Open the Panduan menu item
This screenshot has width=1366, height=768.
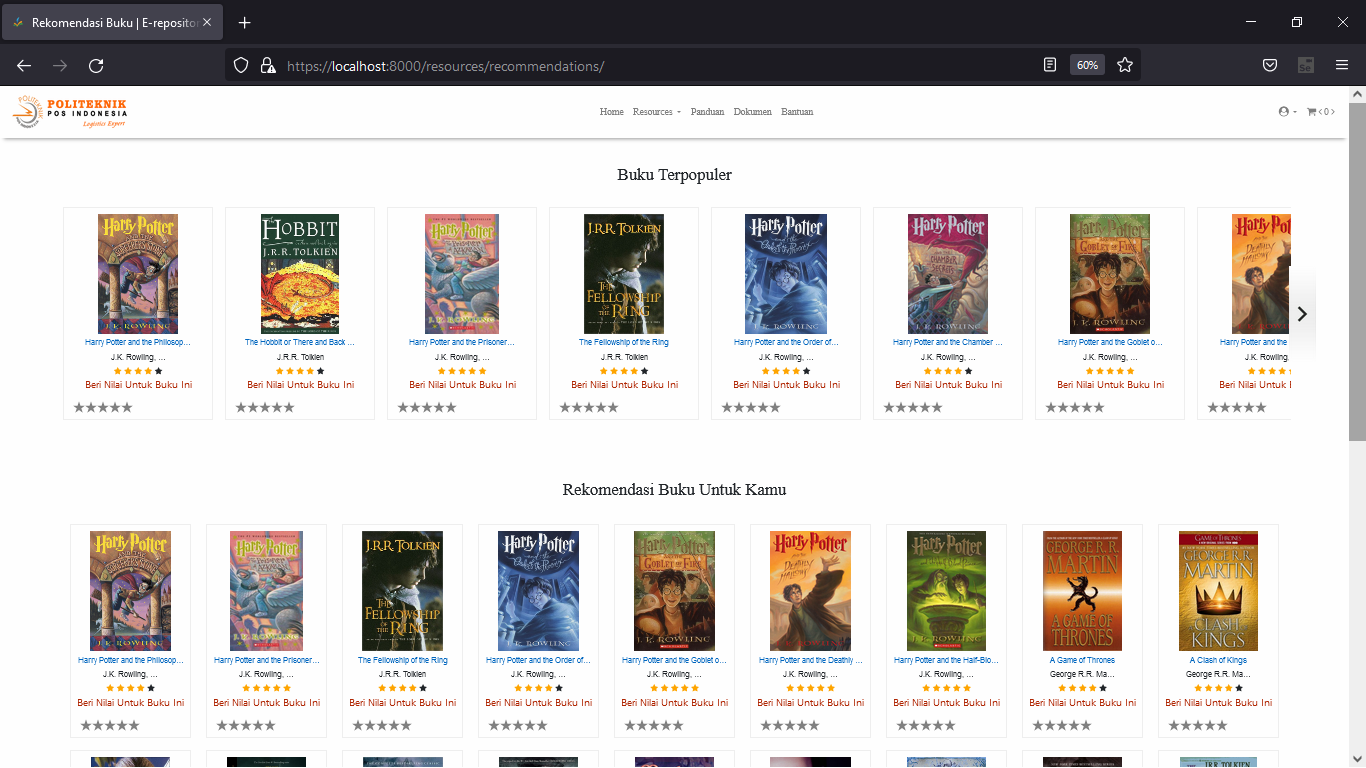click(x=707, y=112)
